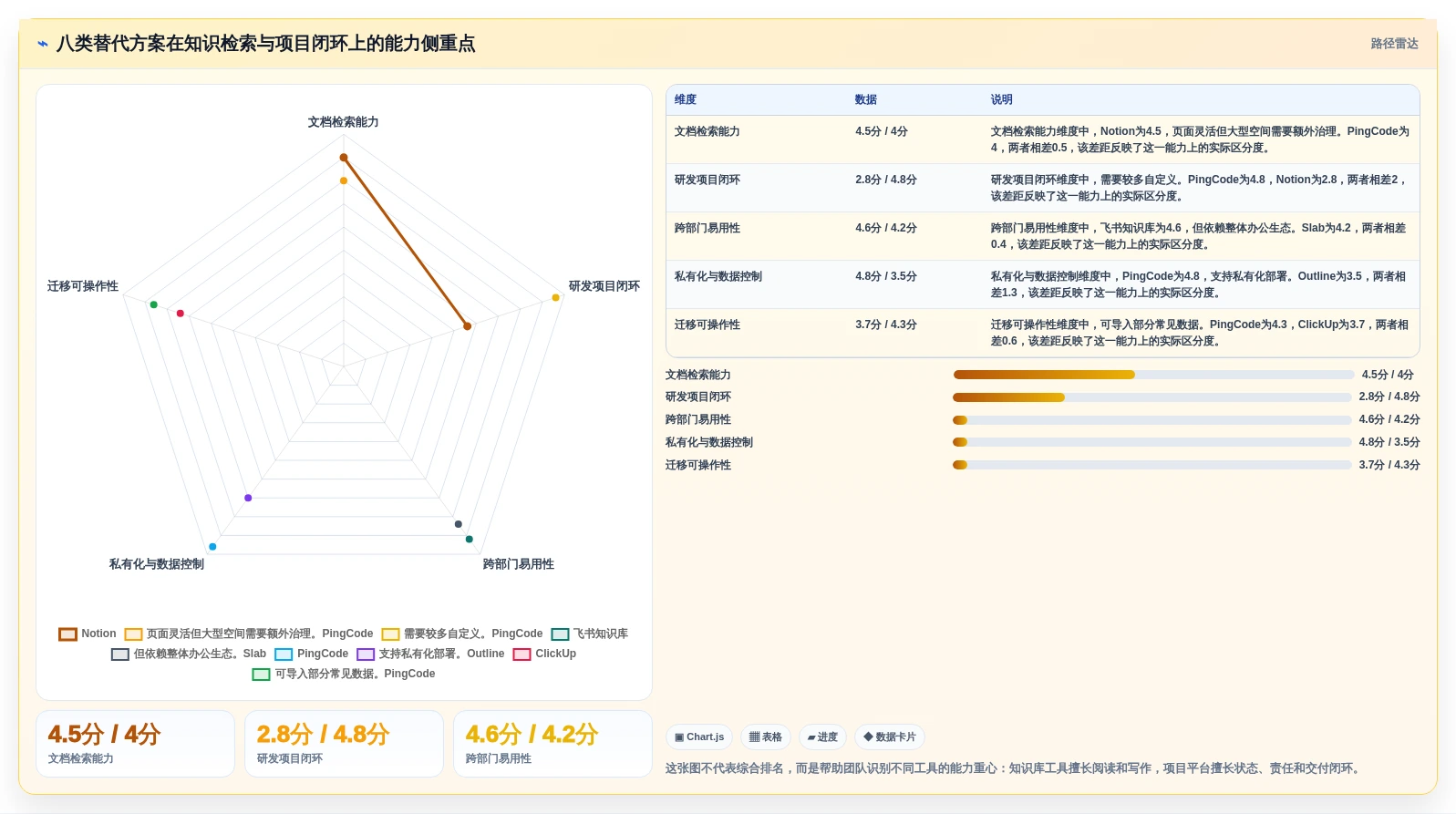This screenshot has height=814, width=1456.
Task: Click the 文档检索能力 progress bar
Action: (1153, 375)
